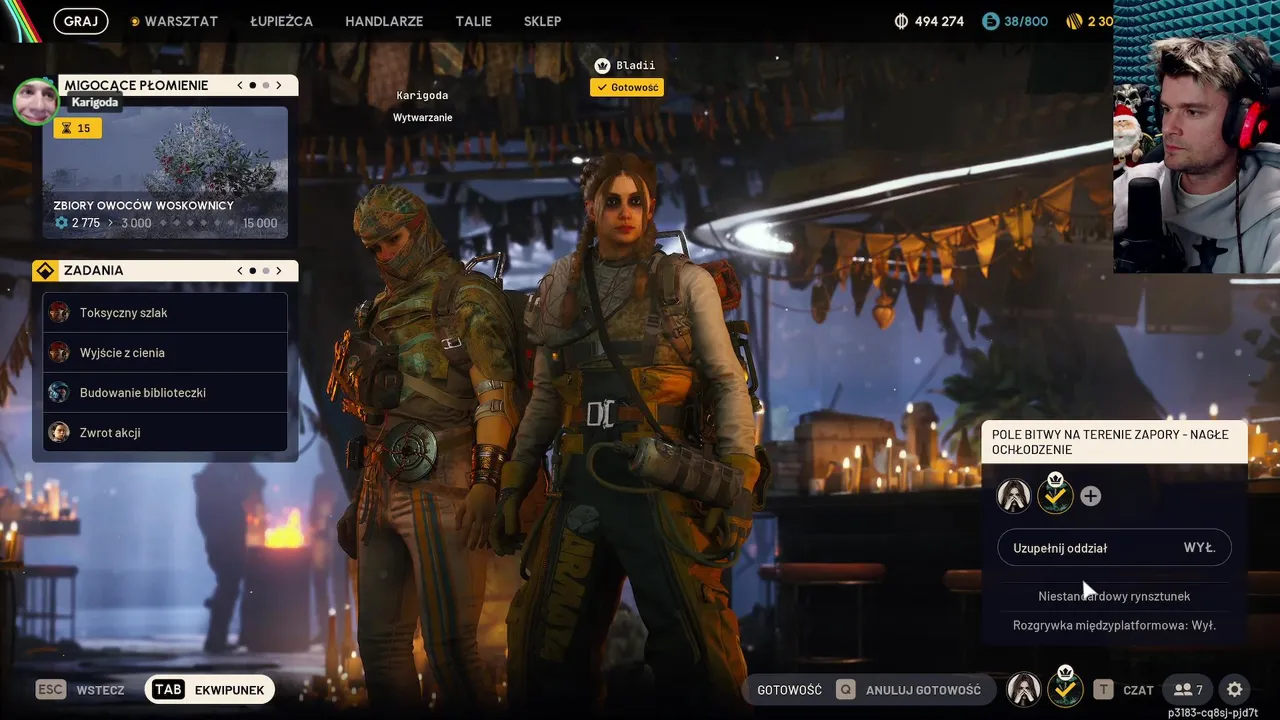Click bottom bar crowned ready avatar
1280x720 pixels.
(x=1065, y=687)
